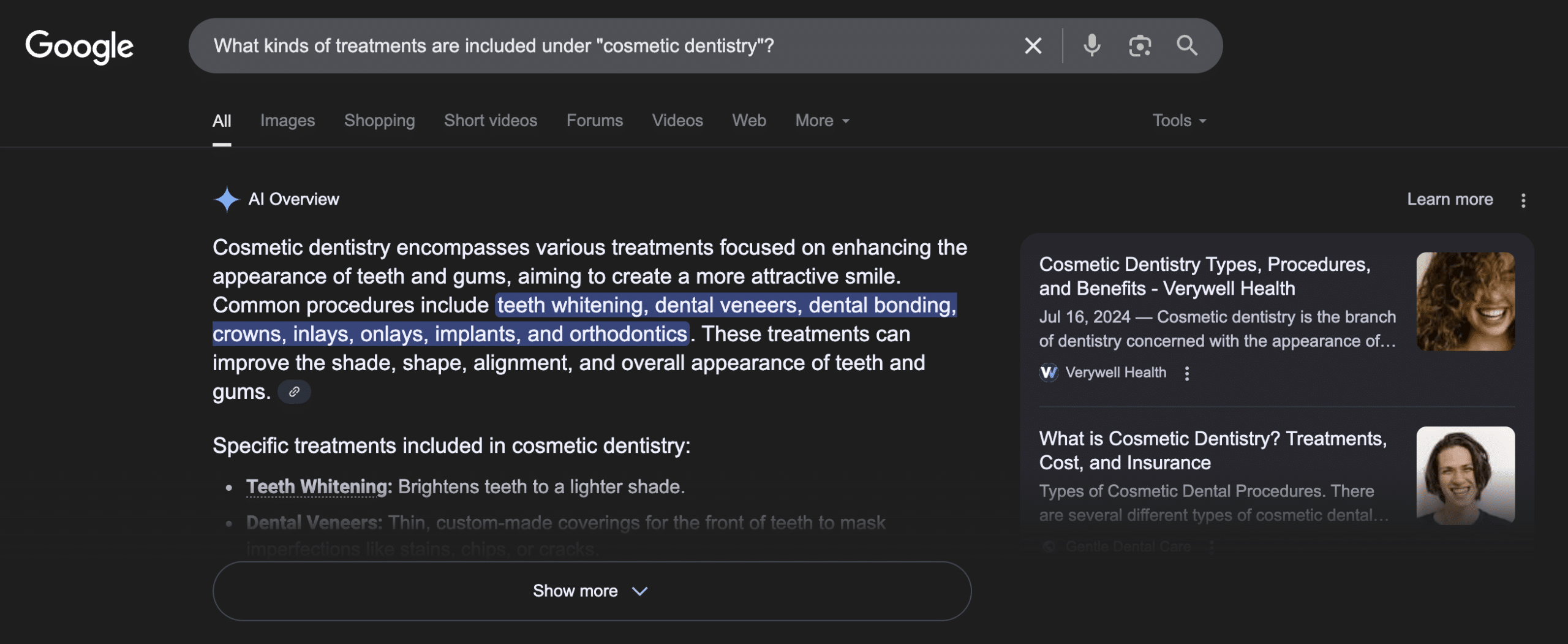Switch to the Short videos tab

pos(490,121)
